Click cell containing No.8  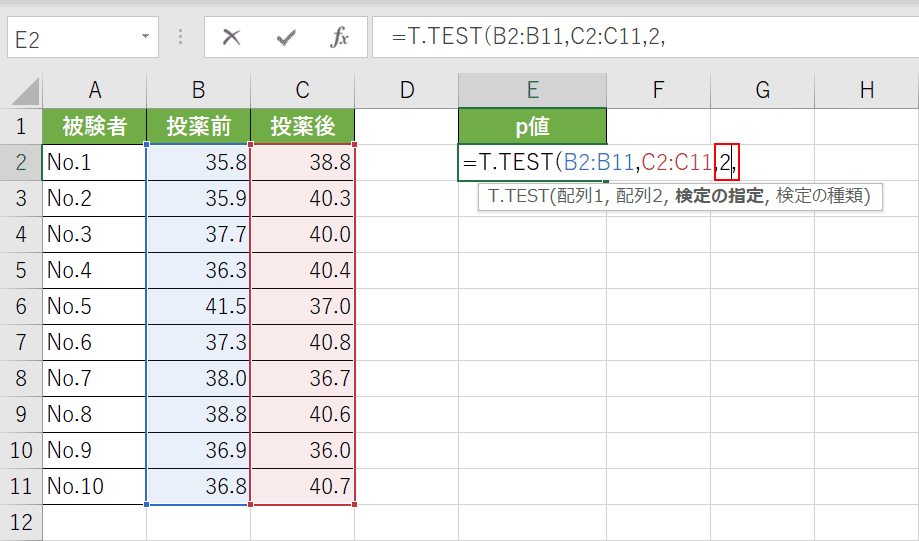tap(94, 414)
